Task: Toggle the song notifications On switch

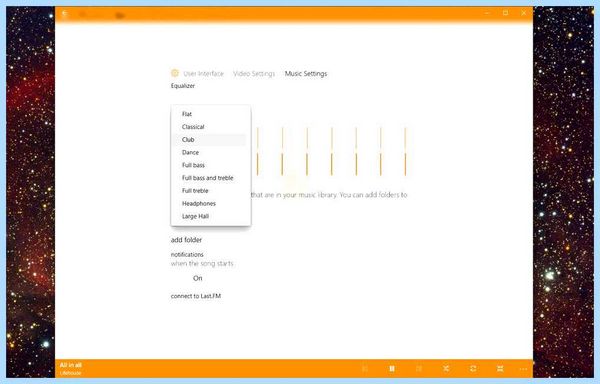Action: point(197,278)
